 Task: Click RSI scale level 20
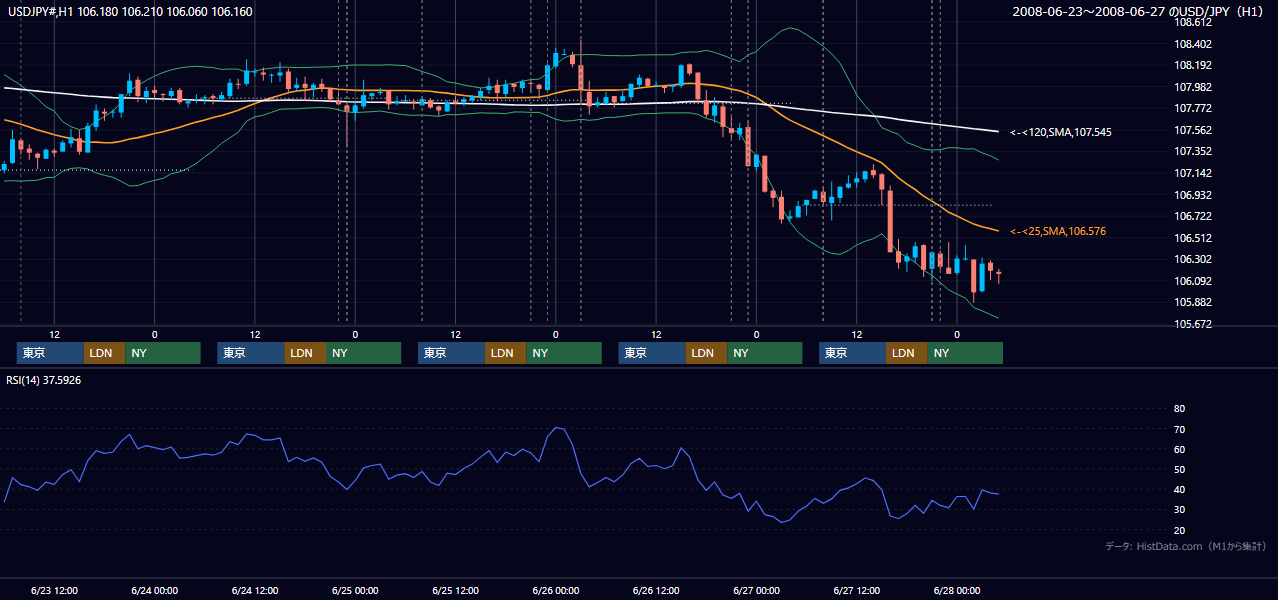tap(1179, 530)
